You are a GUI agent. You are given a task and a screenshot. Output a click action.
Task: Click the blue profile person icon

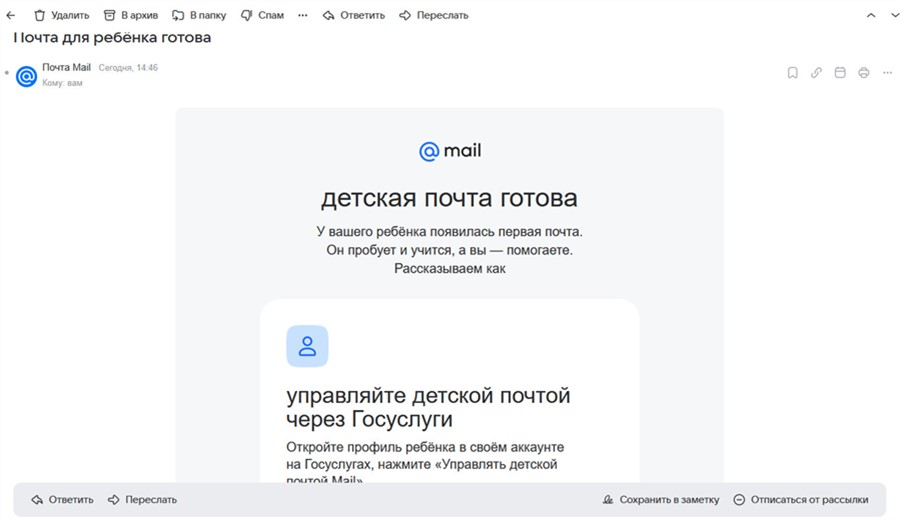coord(307,346)
